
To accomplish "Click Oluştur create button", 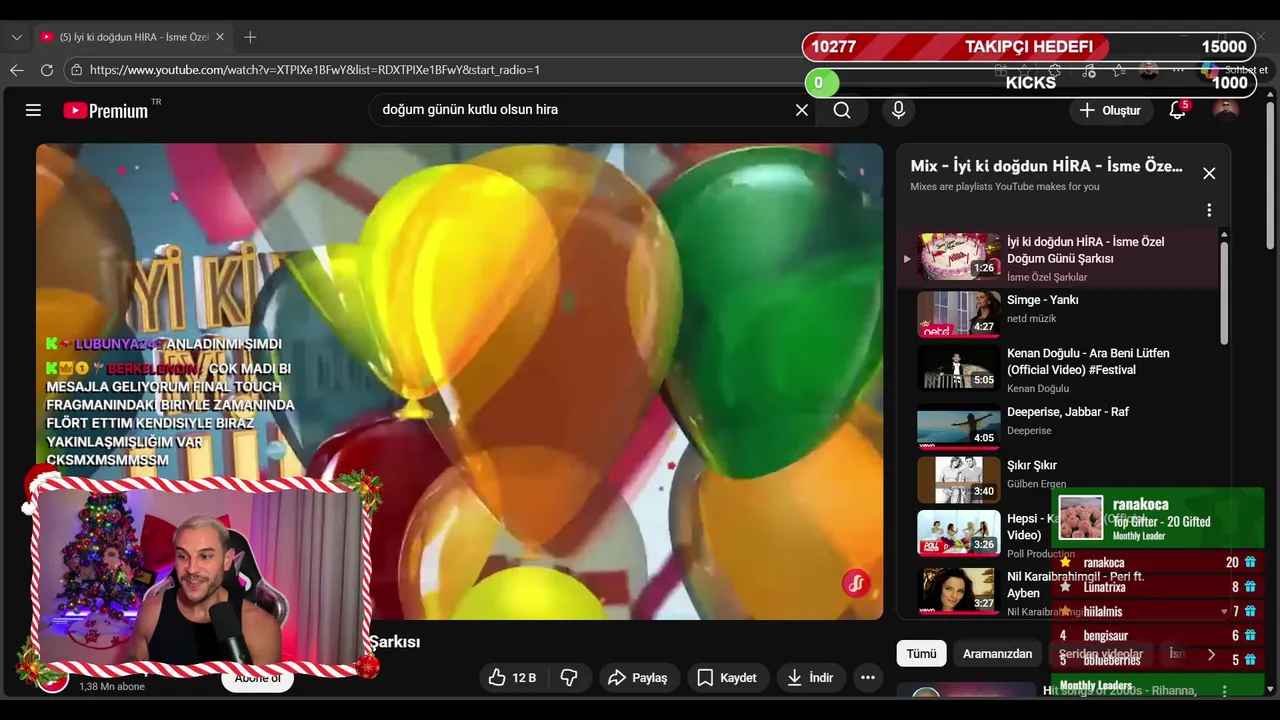I will [1110, 110].
